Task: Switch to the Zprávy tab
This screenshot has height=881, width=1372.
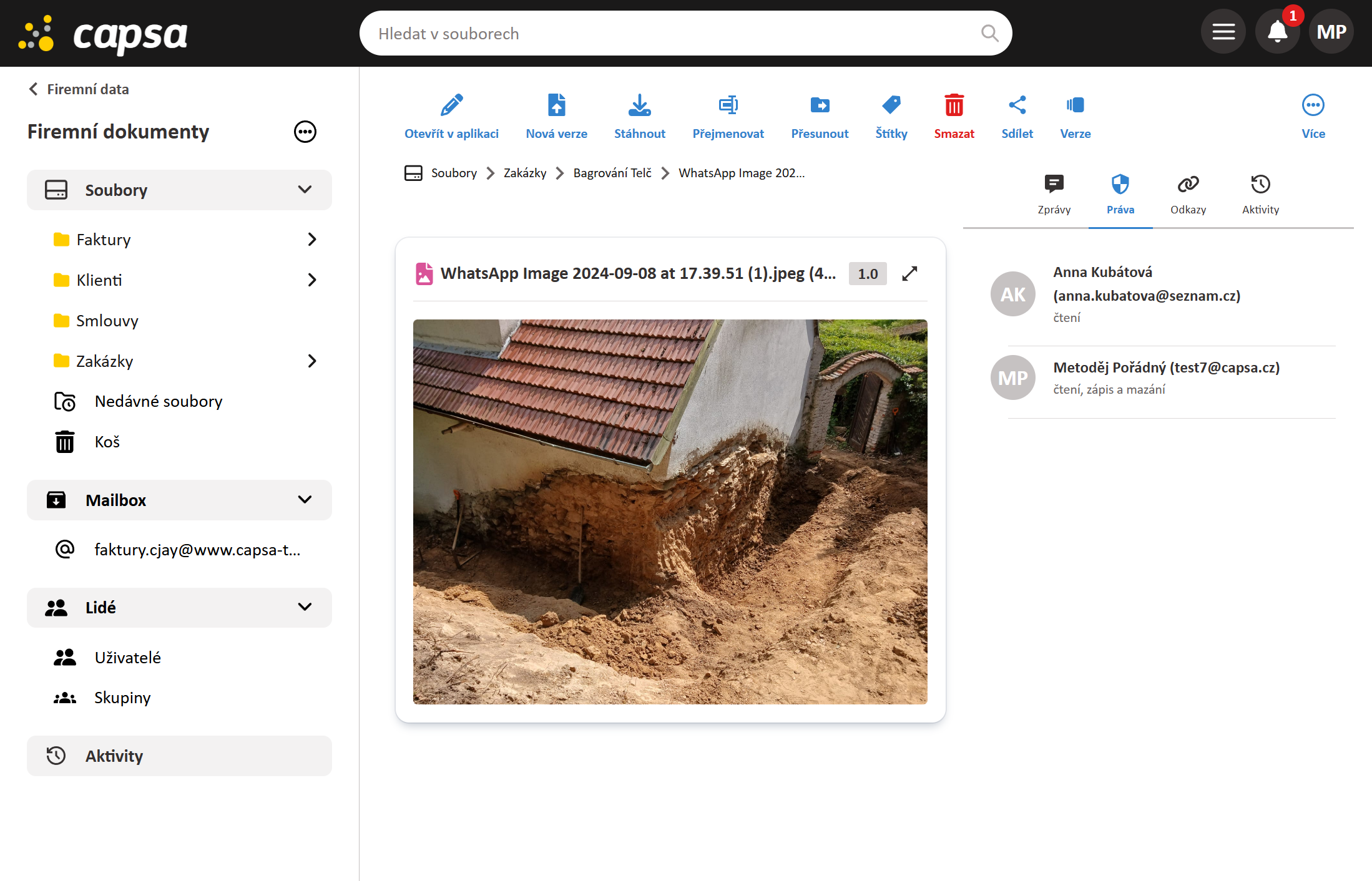Action: [x=1054, y=193]
